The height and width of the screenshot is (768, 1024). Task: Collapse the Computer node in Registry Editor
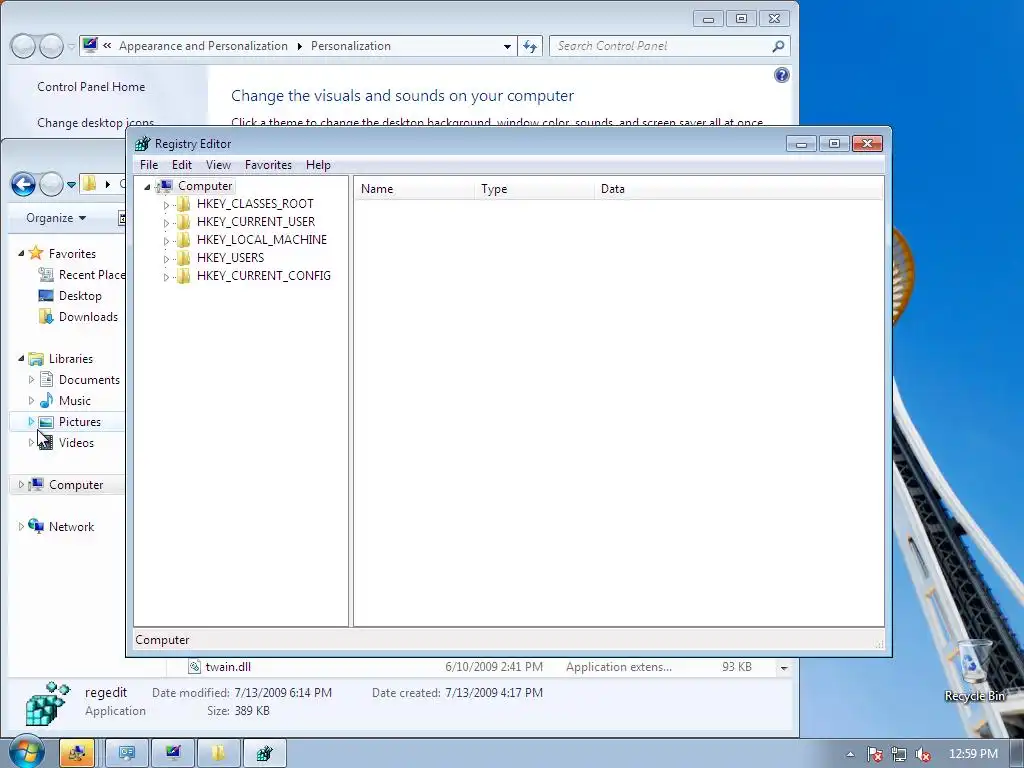coord(148,187)
